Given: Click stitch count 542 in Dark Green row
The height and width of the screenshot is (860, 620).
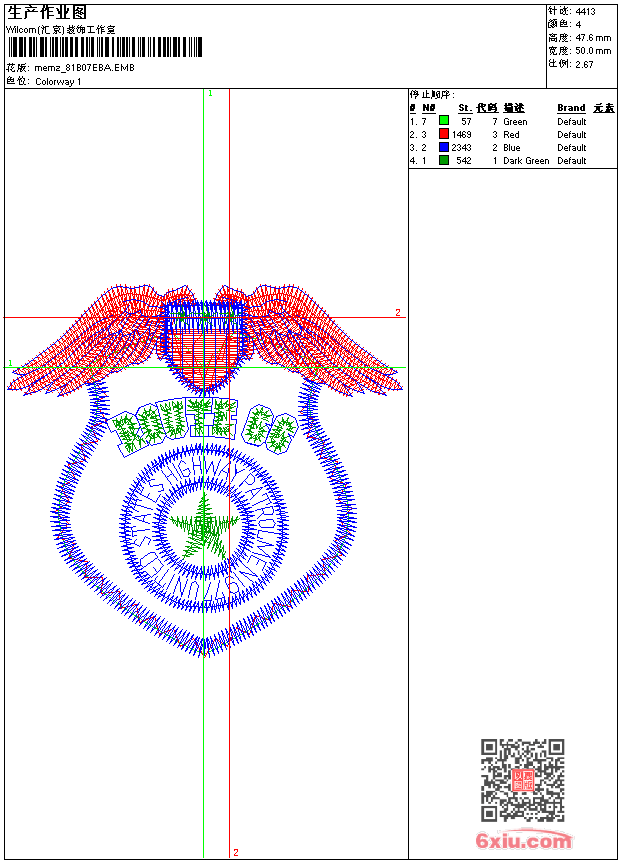Looking at the screenshot, I should [x=464, y=161].
